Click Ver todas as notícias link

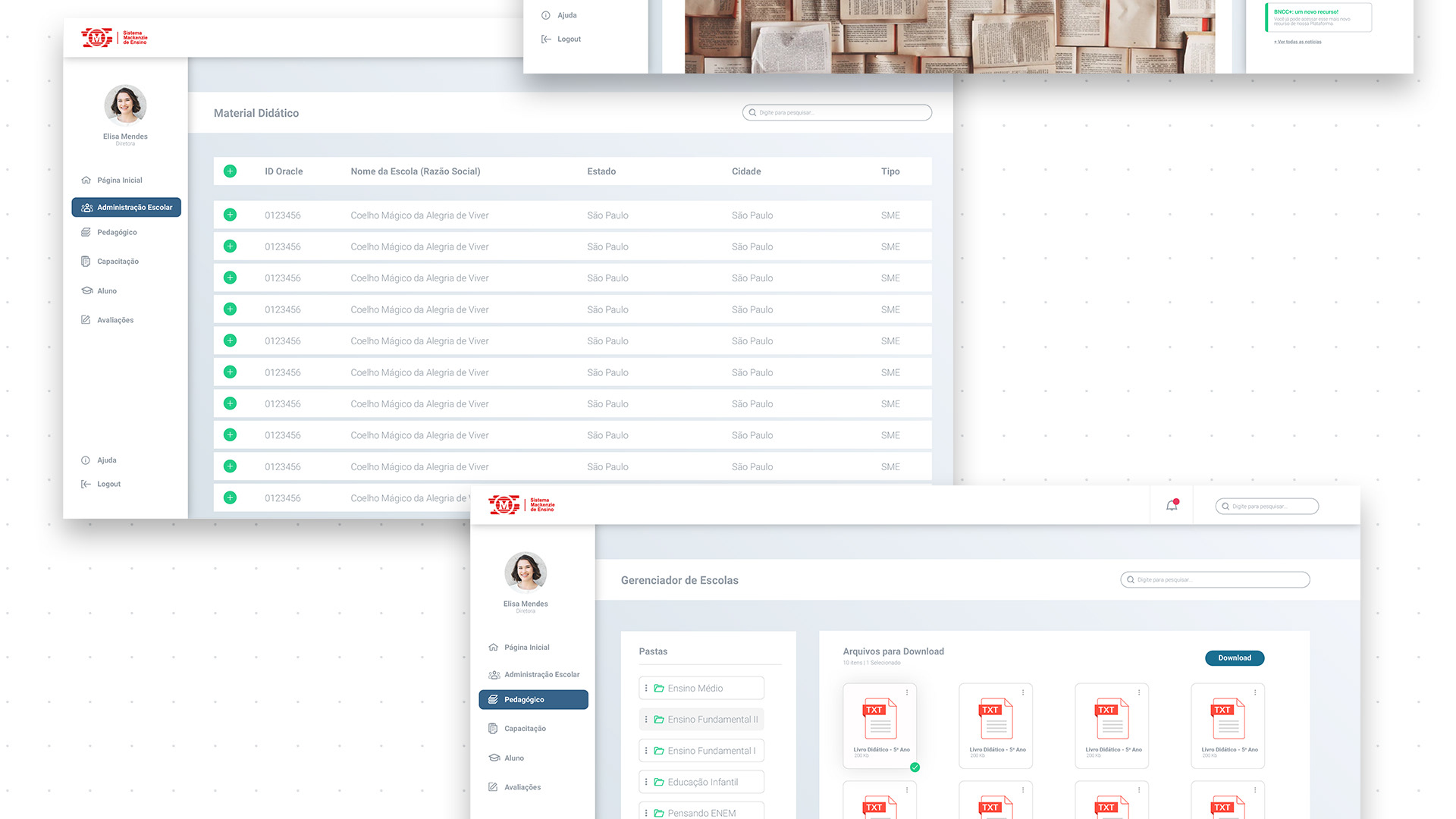click(x=1298, y=42)
